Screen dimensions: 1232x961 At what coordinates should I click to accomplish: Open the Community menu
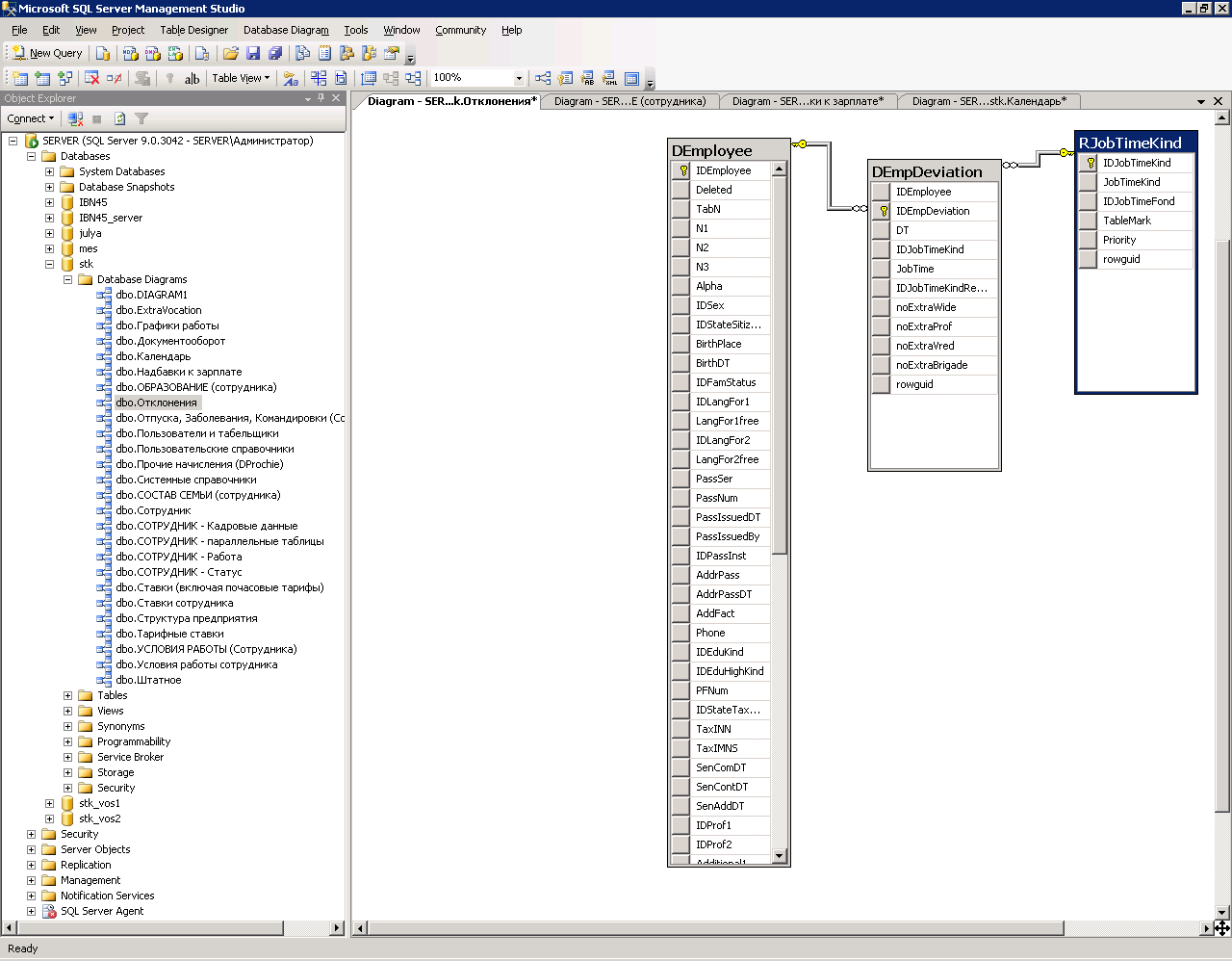[x=460, y=30]
